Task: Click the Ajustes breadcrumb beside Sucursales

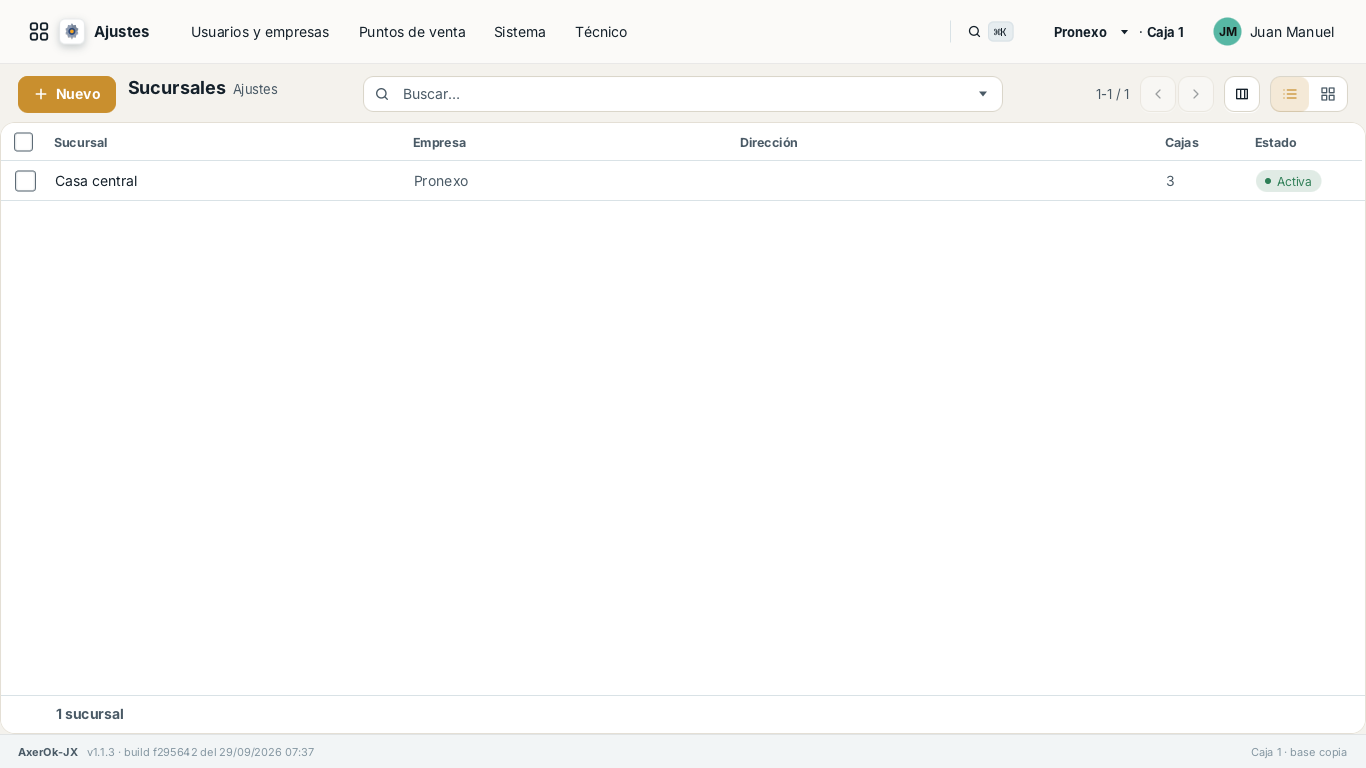Action: pyautogui.click(x=255, y=89)
